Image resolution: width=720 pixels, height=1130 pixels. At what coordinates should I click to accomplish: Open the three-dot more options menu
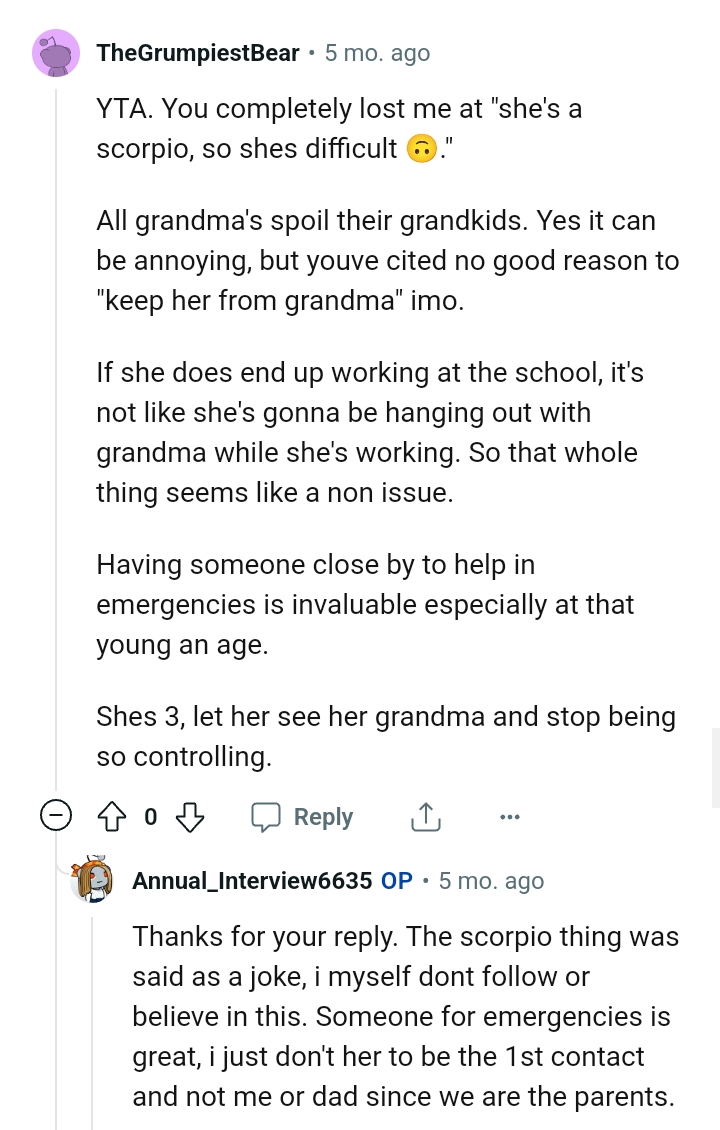509,817
